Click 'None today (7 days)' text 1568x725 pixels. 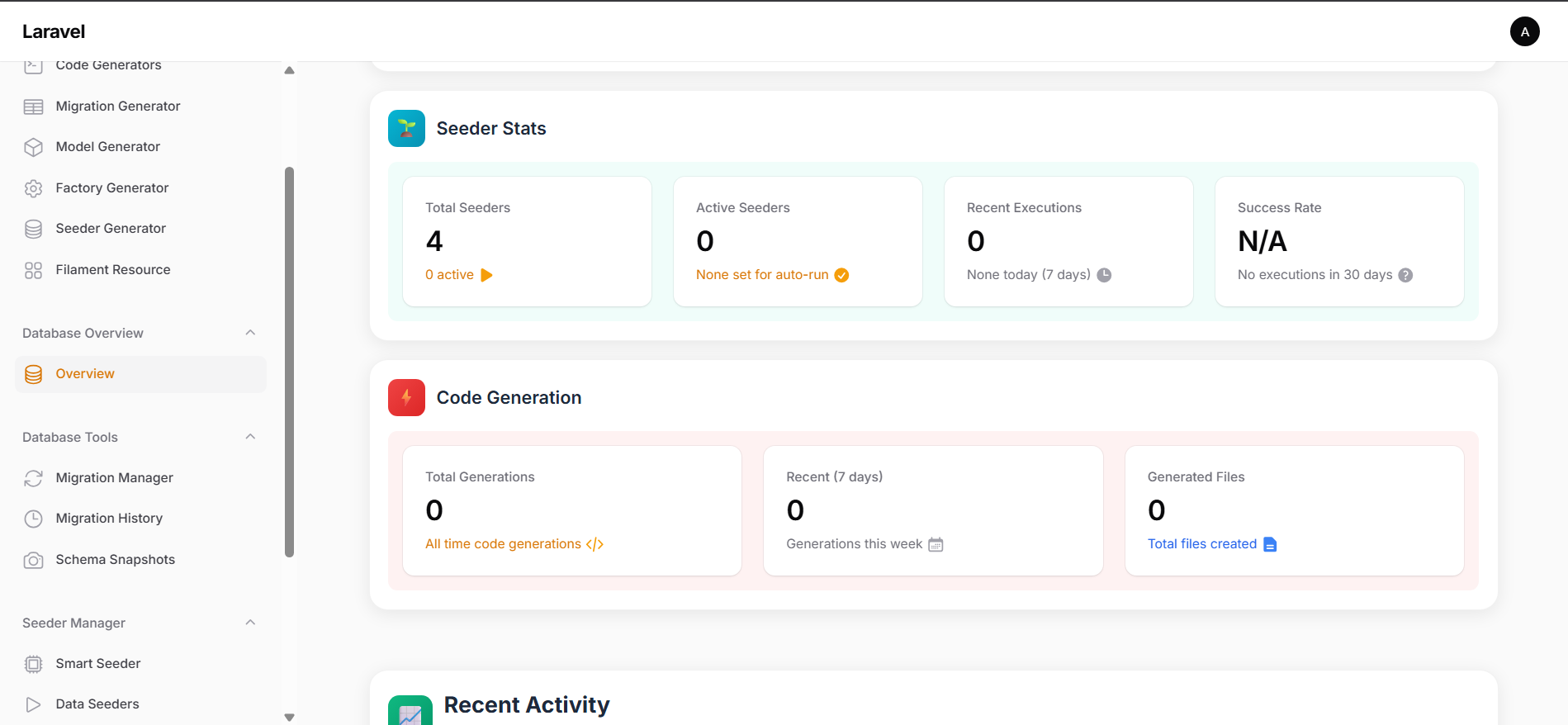(1029, 275)
